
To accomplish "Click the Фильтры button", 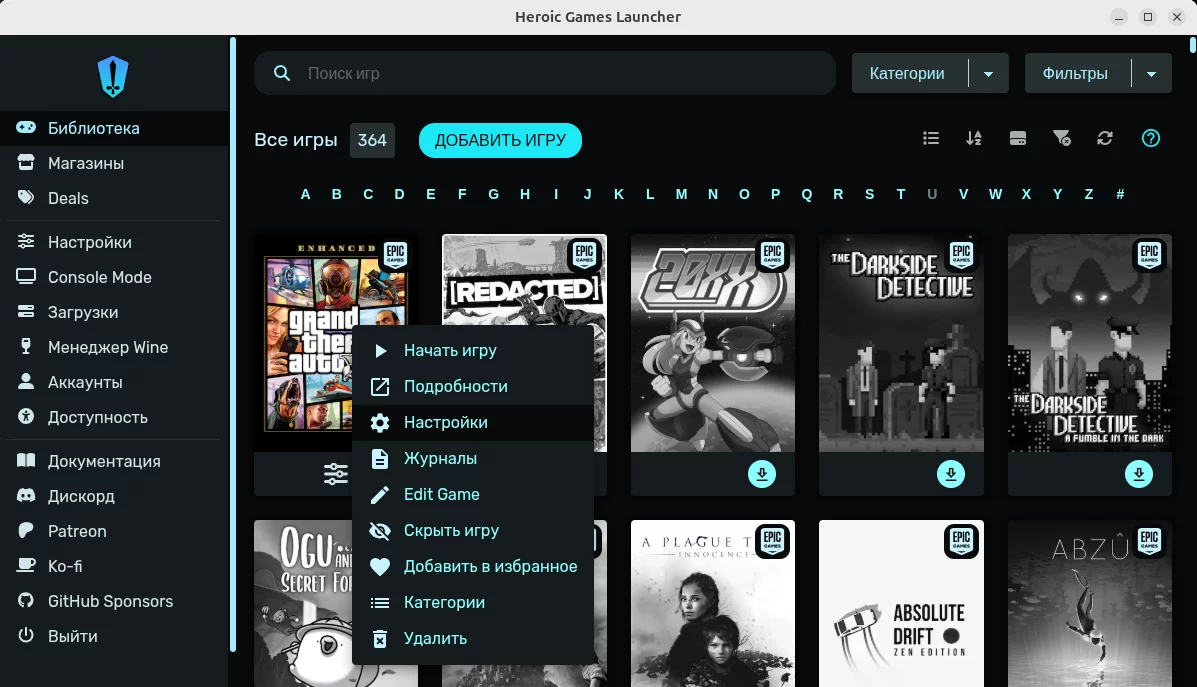I will click(x=1077, y=73).
